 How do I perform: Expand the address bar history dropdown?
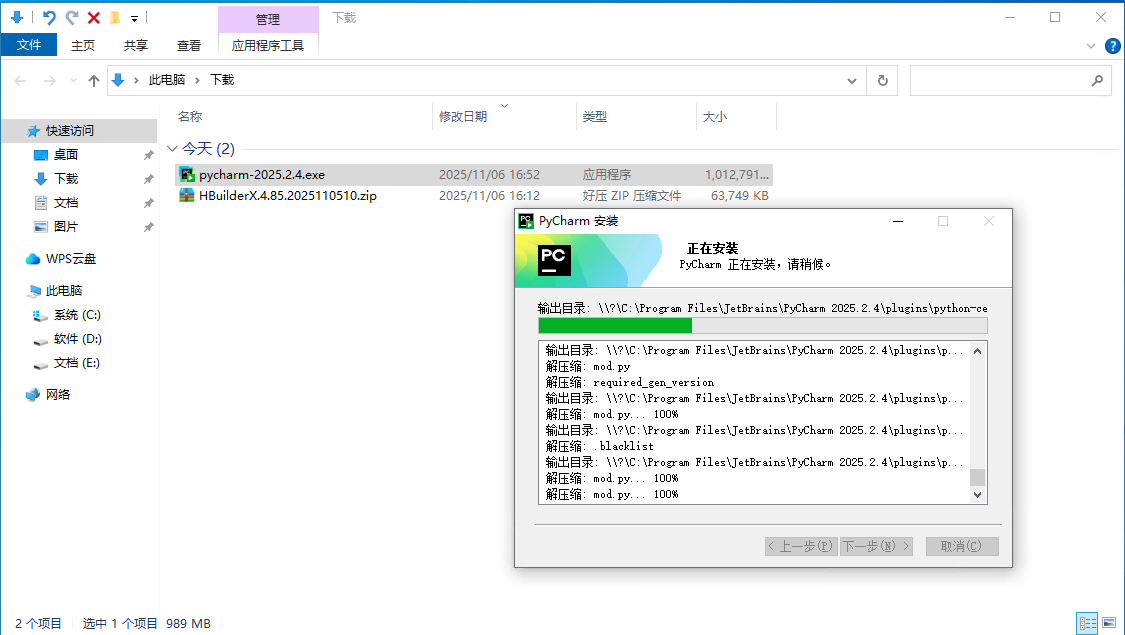pyautogui.click(x=852, y=80)
